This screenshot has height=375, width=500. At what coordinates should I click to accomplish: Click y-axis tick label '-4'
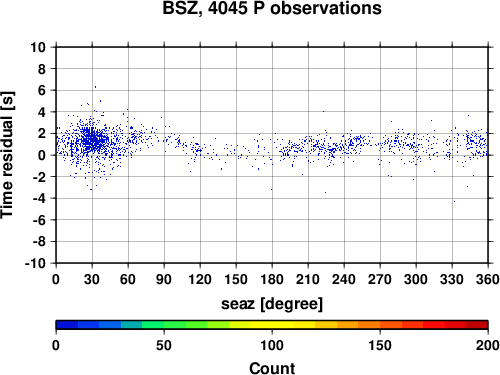click(x=39, y=198)
